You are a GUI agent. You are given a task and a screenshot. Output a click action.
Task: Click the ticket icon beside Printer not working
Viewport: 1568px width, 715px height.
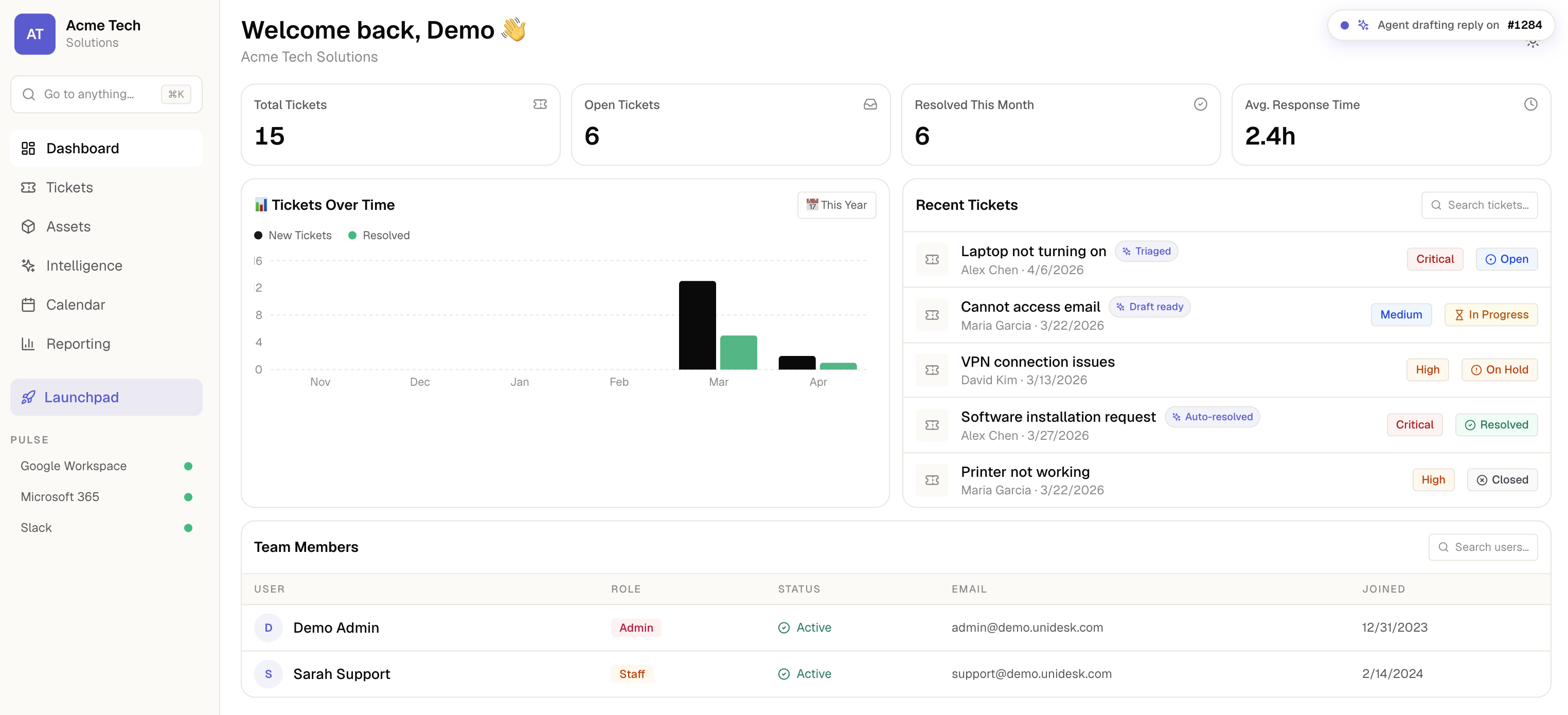(x=932, y=481)
